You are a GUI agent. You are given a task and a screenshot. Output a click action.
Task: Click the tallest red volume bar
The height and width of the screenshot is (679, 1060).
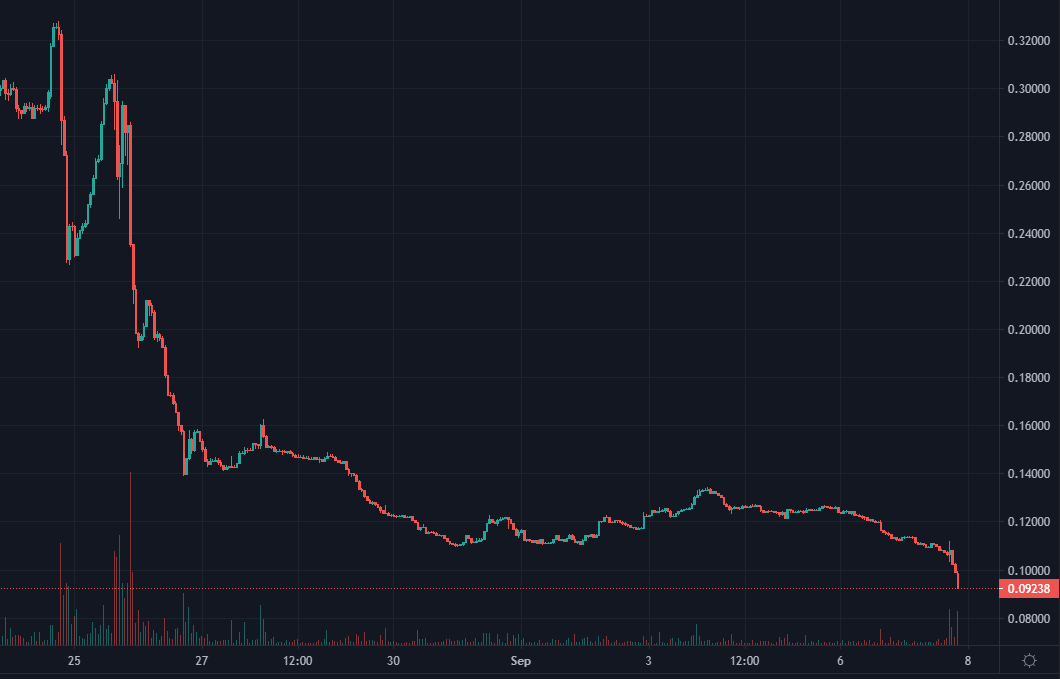pyautogui.click(x=130, y=559)
